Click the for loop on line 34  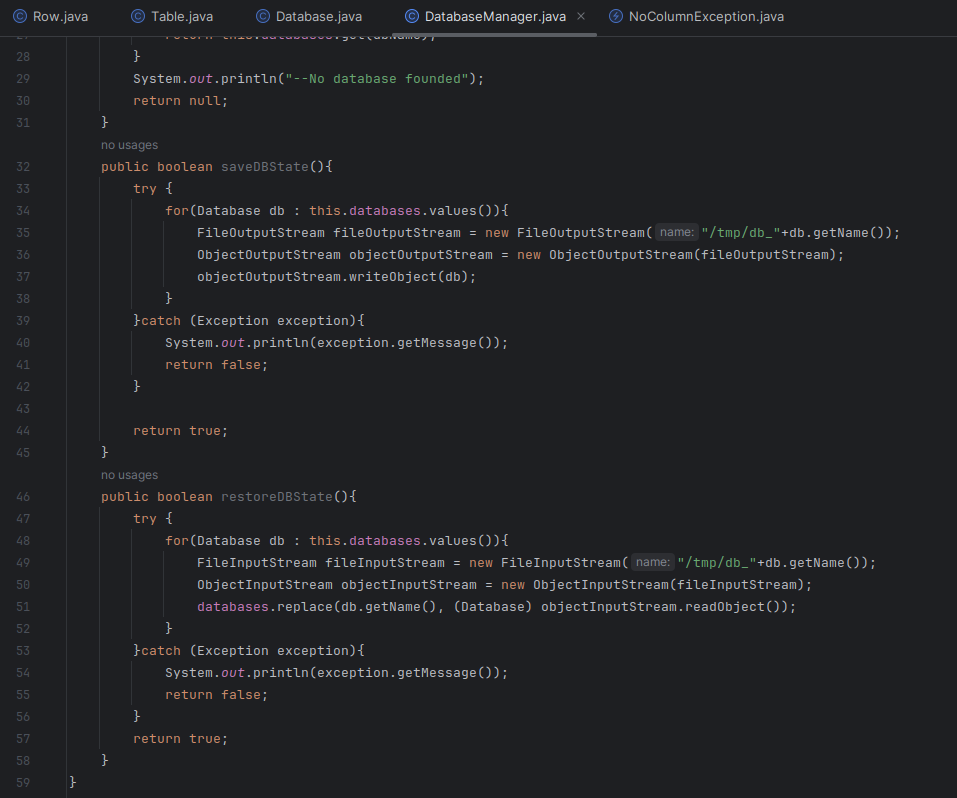(337, 211)
